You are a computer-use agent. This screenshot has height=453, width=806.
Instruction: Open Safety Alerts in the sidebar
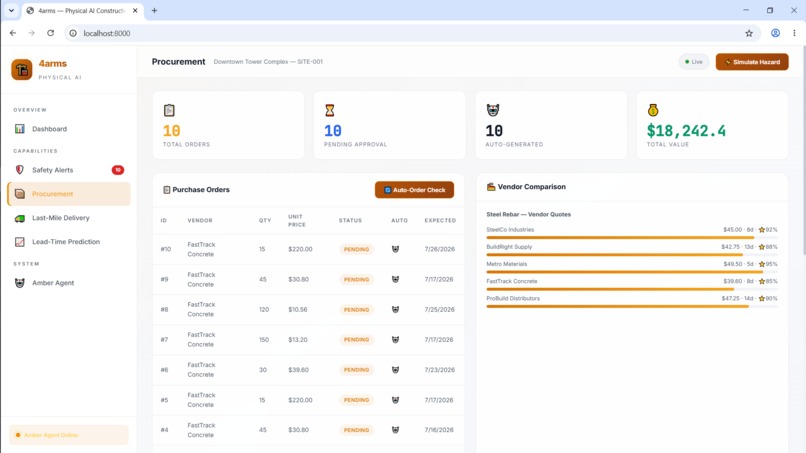tap(69, 170)
